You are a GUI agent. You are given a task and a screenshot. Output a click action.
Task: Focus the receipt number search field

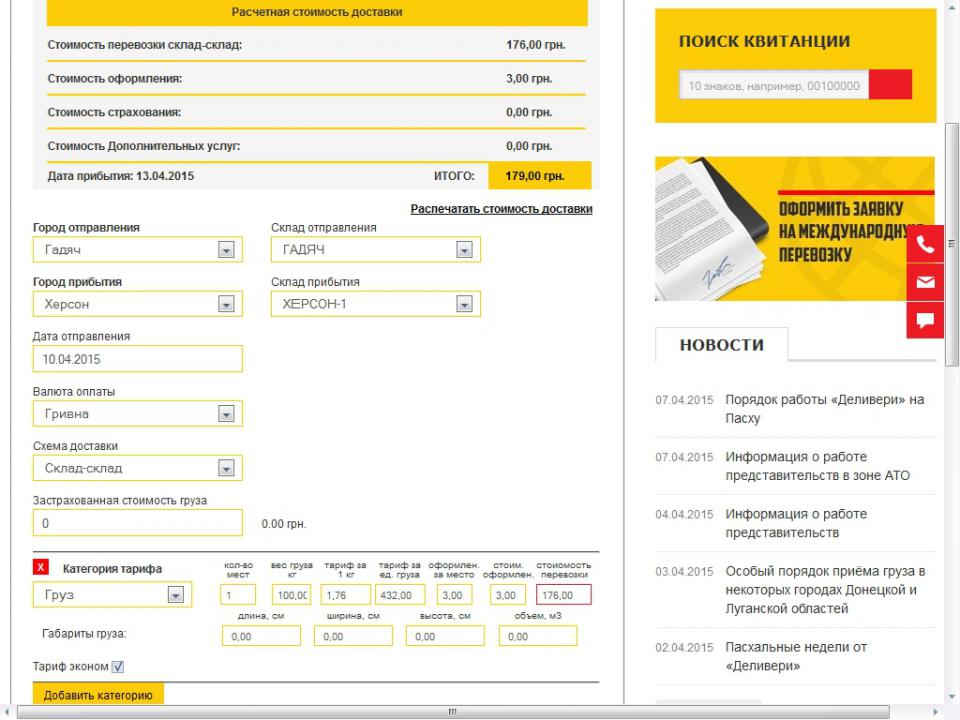[774, 86]
